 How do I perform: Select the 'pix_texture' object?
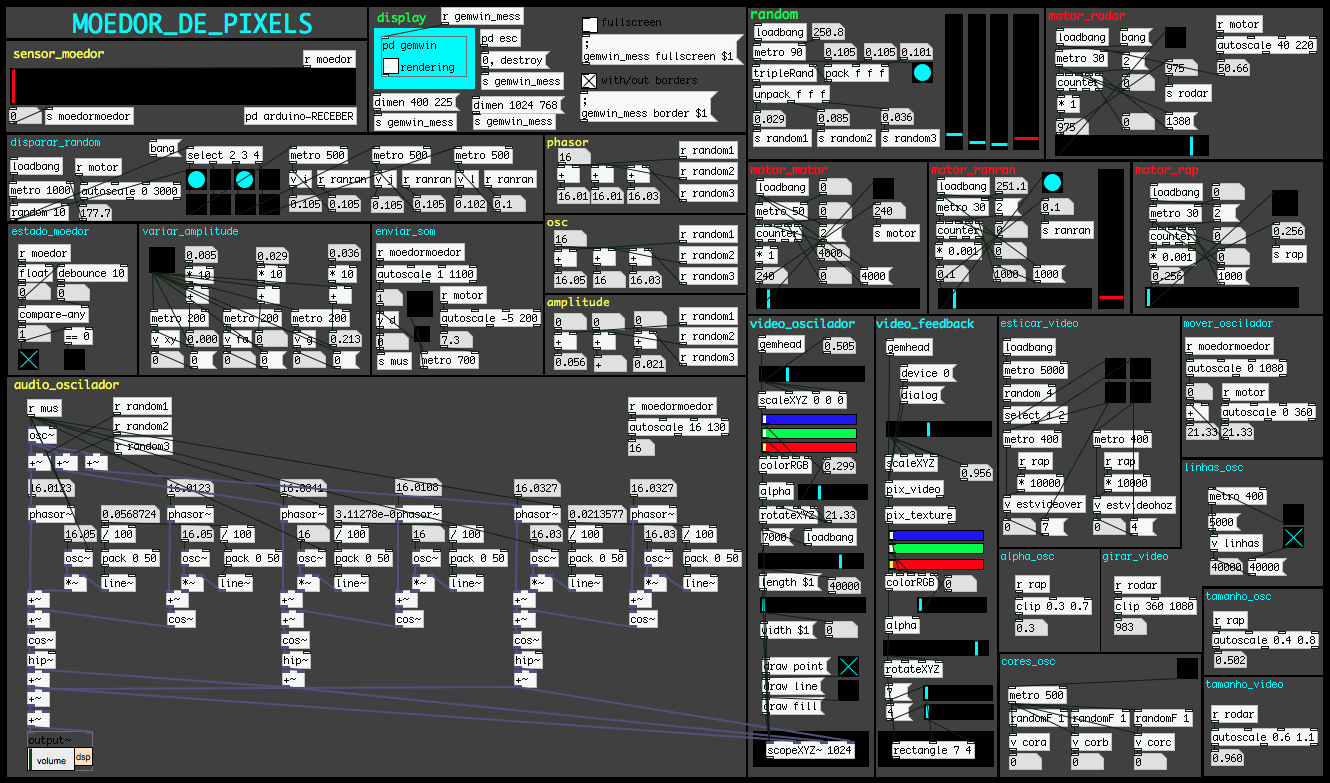click(920, 514)
